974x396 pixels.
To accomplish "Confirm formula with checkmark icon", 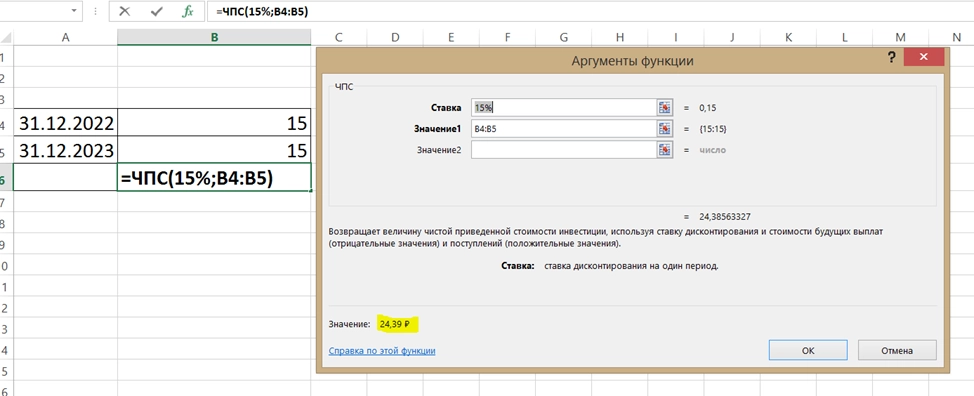I will click(x=156, y=11).
